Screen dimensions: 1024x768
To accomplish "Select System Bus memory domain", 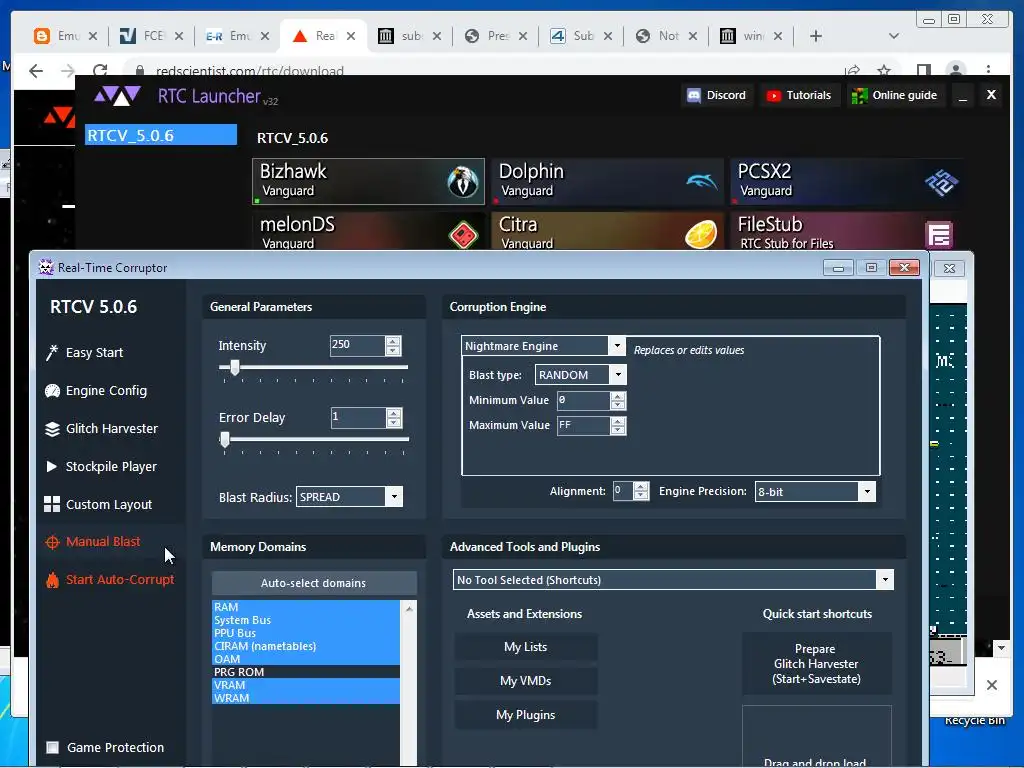I will tap(306, 620).
